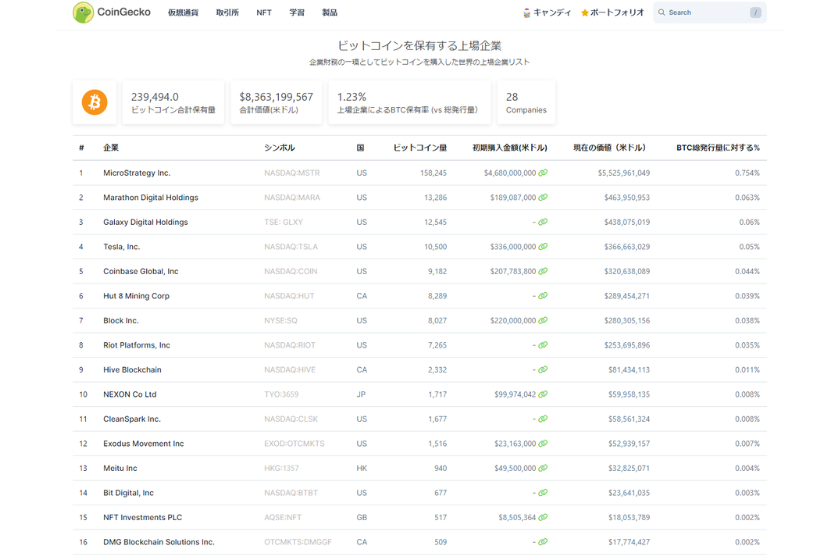Click the OTCMKTS:DMGGF symbol
840x560 pixels.
(x=298, y=542)
